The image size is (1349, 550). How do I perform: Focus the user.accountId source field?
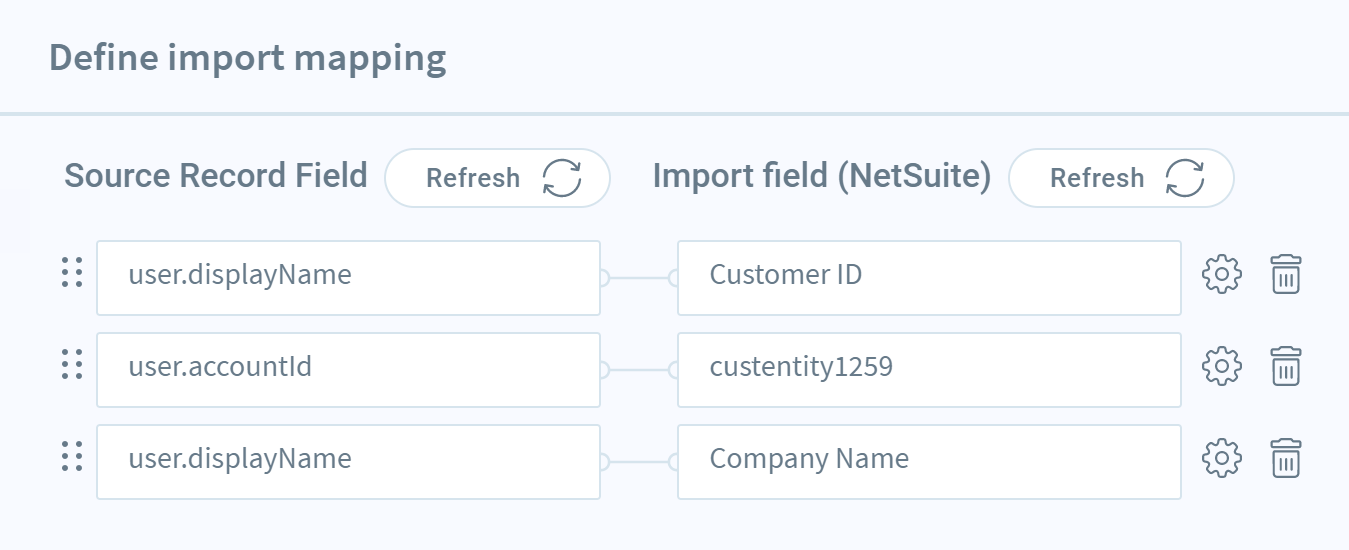(x=348, y=370)
